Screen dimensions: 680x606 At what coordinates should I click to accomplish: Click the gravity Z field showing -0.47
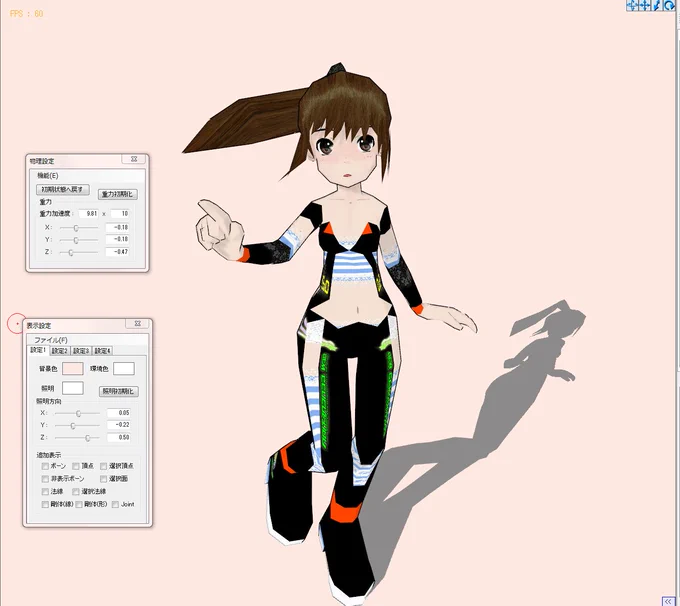click(x=118, y=252)
